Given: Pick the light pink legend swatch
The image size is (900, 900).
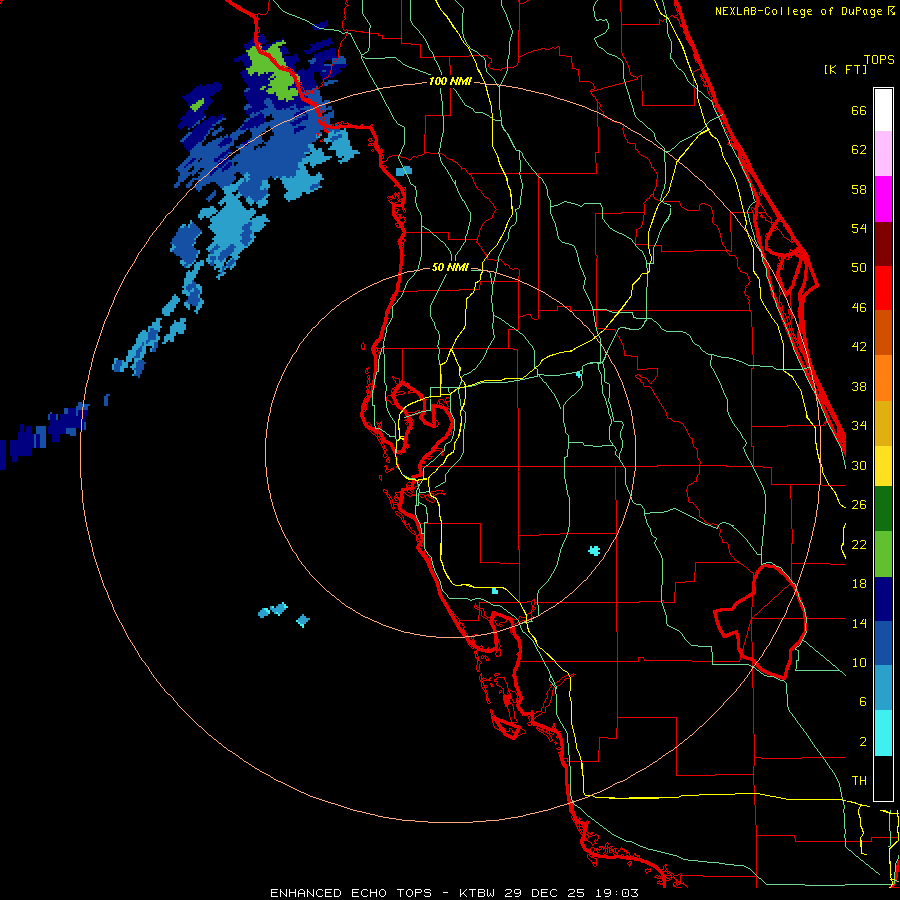Looking at the screenshot, I should tap(883, 154).
